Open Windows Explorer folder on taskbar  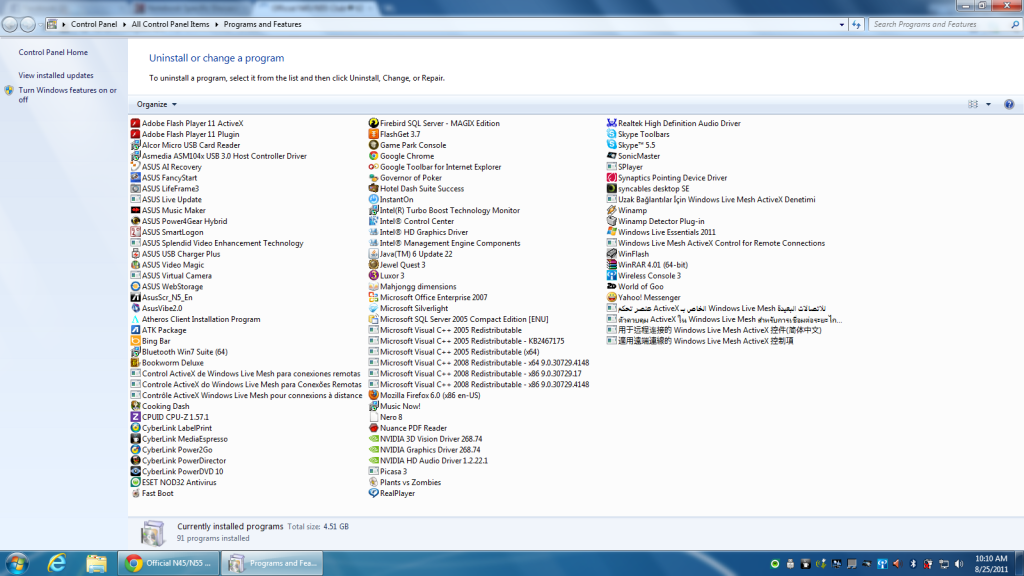coord(96,563)
